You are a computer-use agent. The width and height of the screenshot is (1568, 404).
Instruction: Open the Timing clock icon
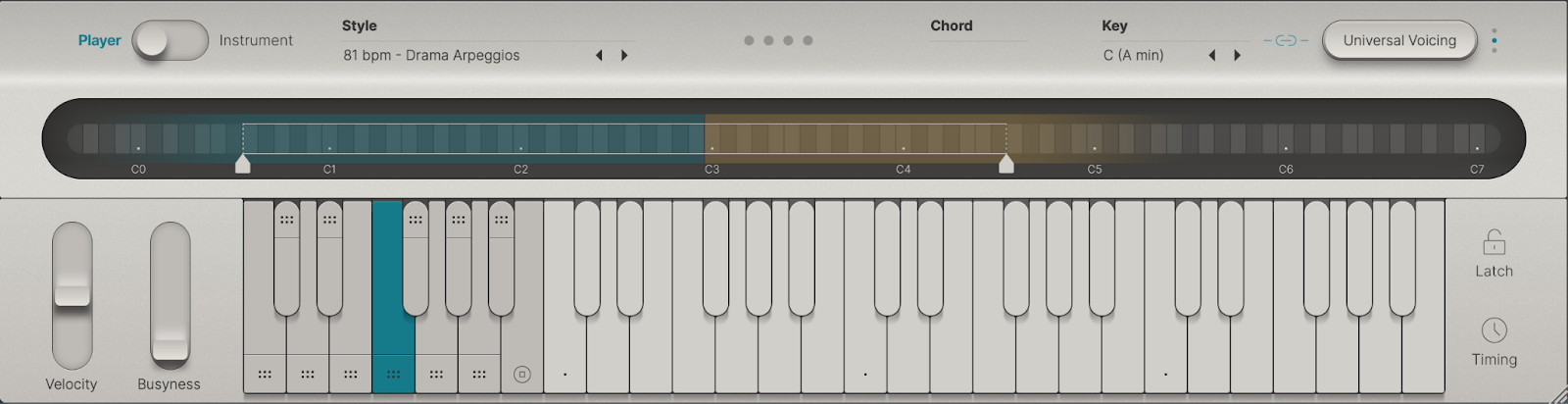1494,330
